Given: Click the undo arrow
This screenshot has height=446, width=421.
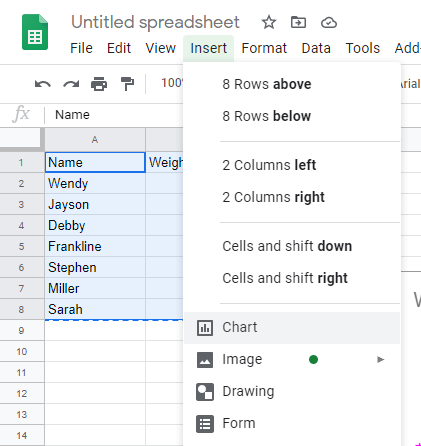Looking at the screenshot, I should [43, 84].
